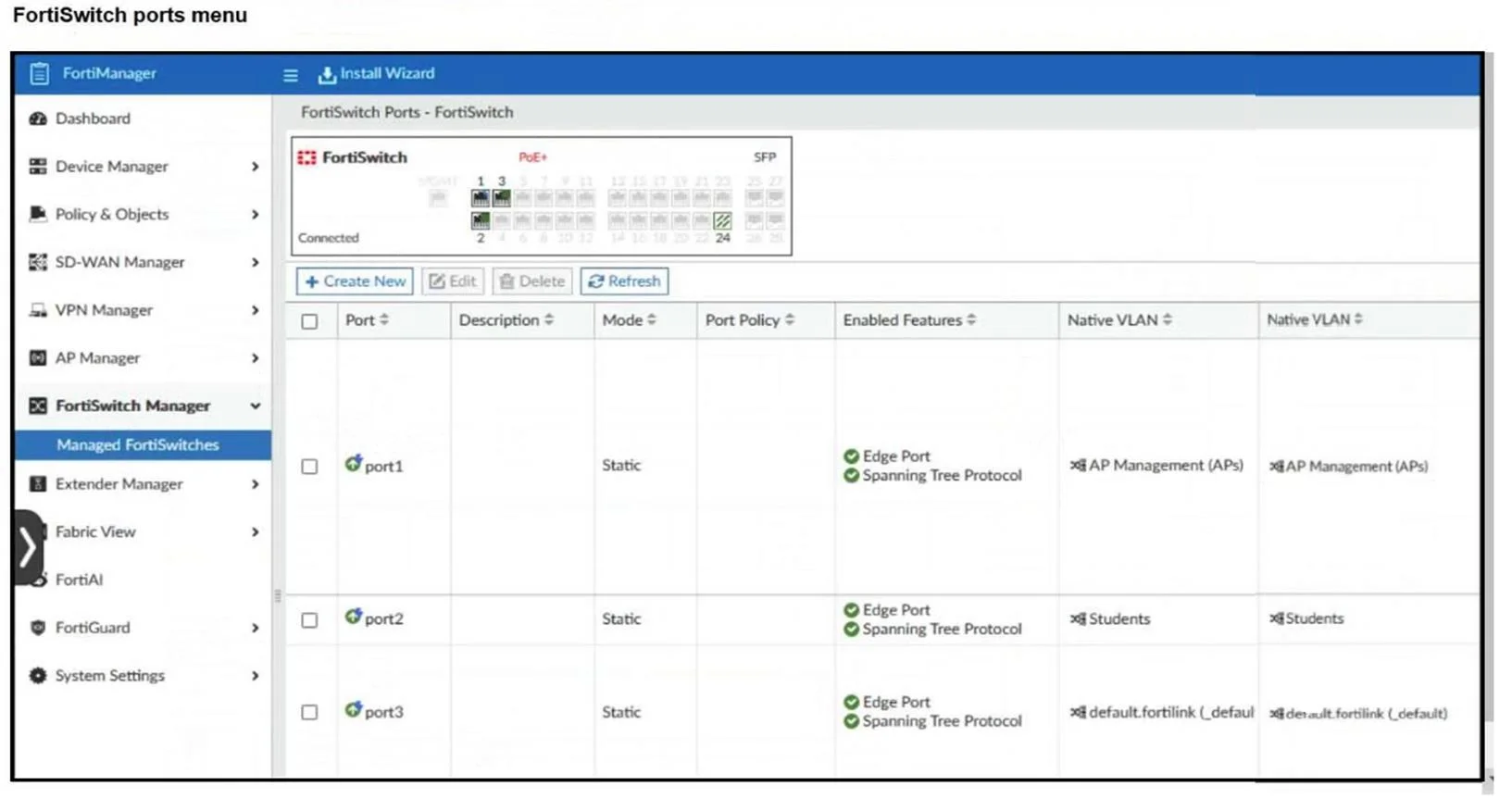Expand the sidebar with the black arrow tab
Viewport: 1512px width, 799px height.
pos(28,547)
